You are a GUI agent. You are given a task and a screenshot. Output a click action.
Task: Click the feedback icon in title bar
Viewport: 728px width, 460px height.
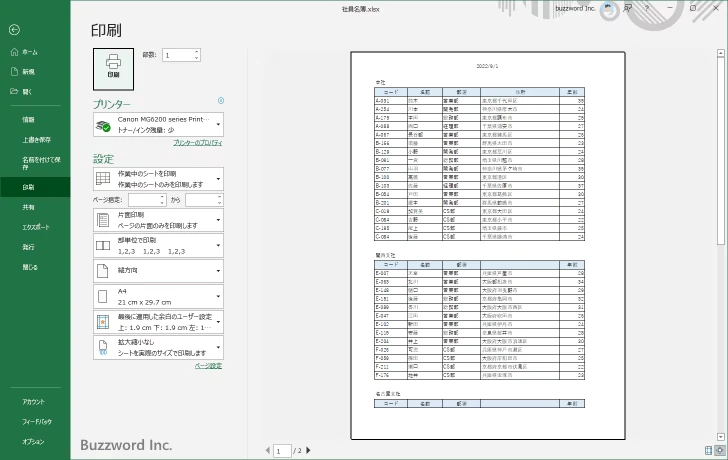628,8
